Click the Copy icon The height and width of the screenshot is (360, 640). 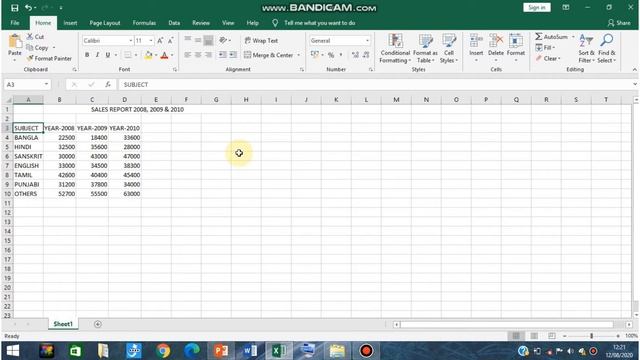tap(30, 48)
